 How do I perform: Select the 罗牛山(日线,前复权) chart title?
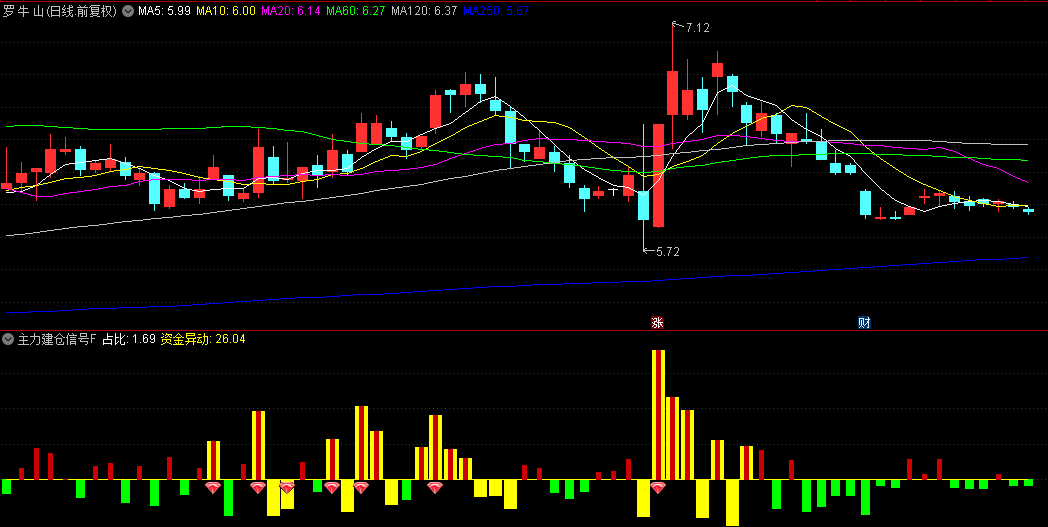point(60,11)
